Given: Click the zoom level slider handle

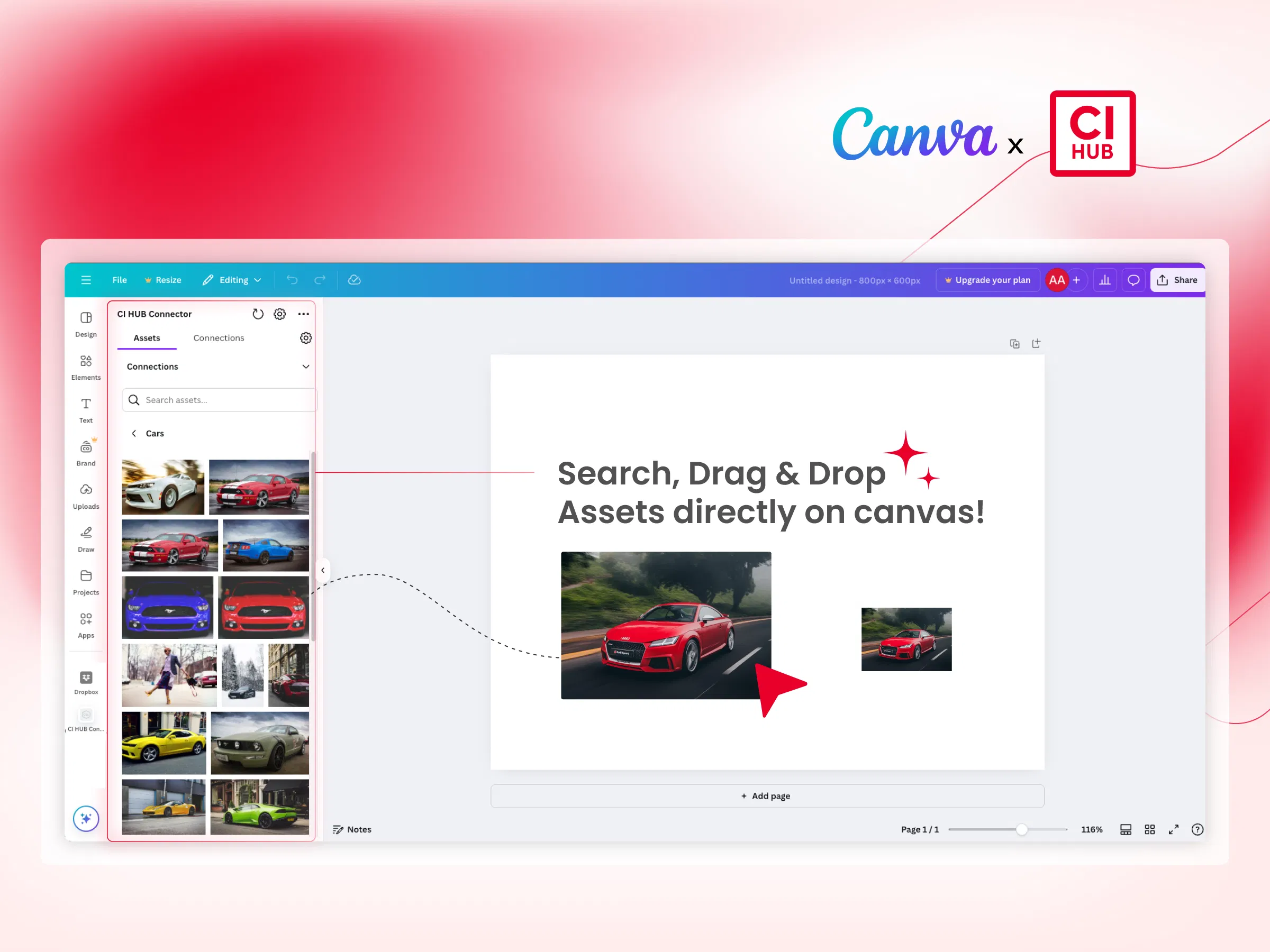Looking at the screenshot, I should [1021, 829].
